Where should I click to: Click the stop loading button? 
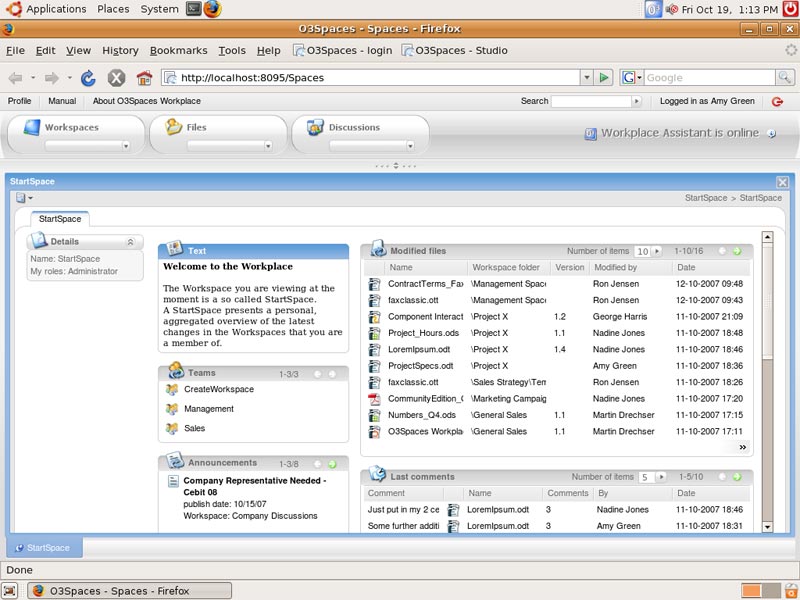(116, 78)
